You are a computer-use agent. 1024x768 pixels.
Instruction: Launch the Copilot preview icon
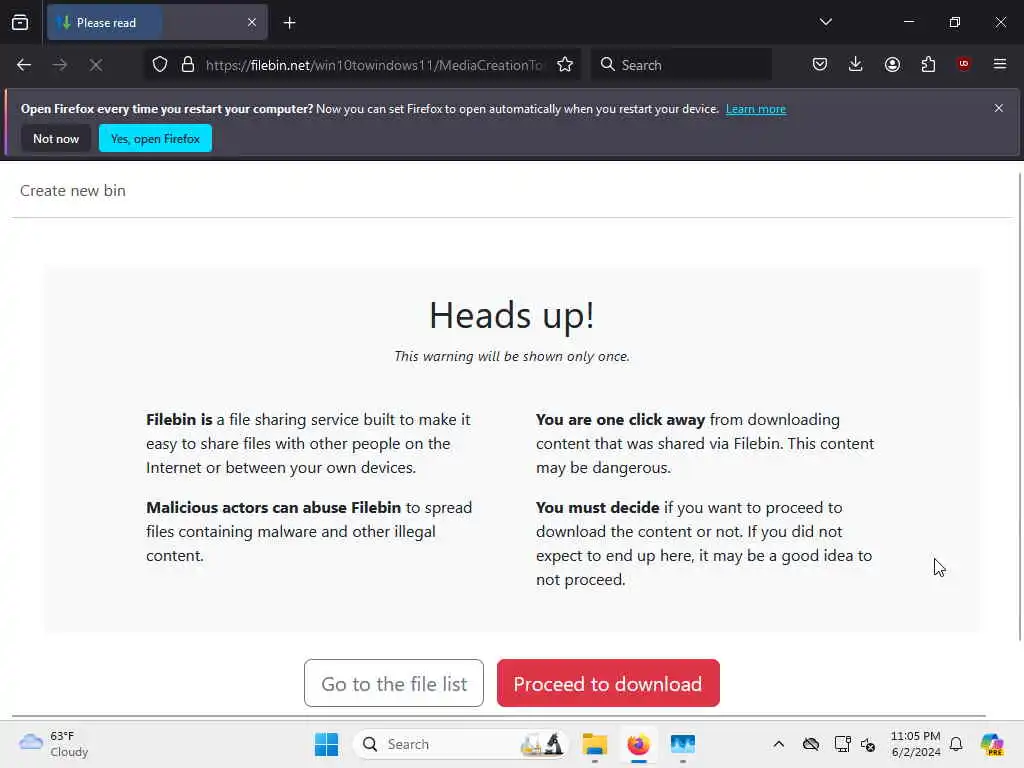992,744
